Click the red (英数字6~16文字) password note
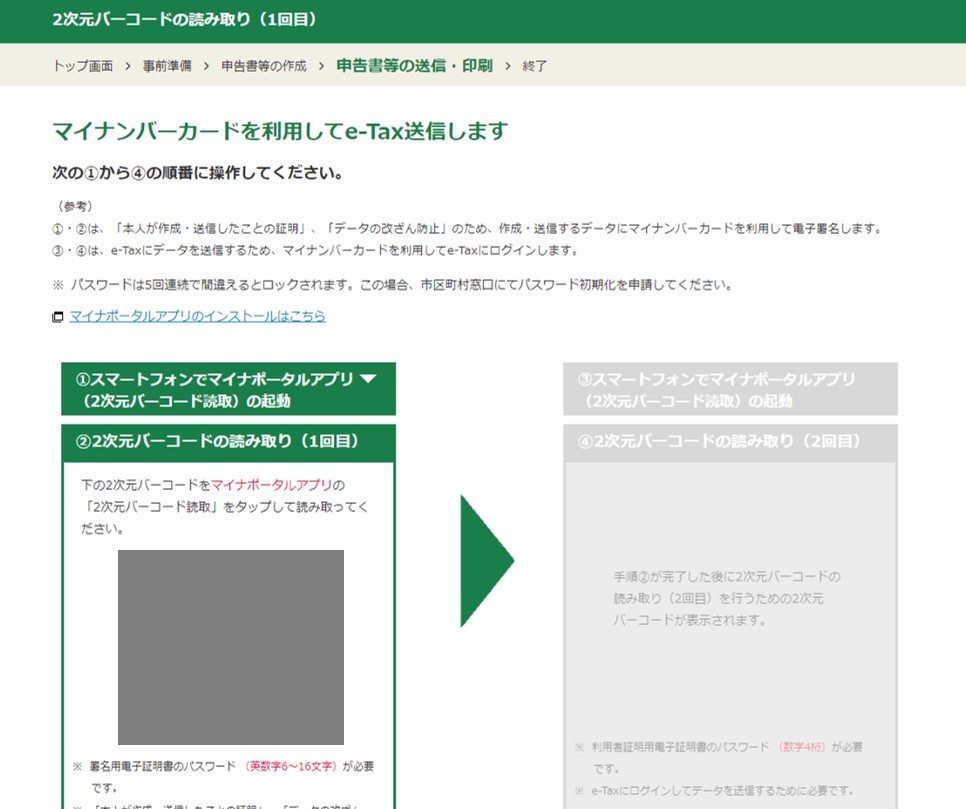 [x=290, y=766]
